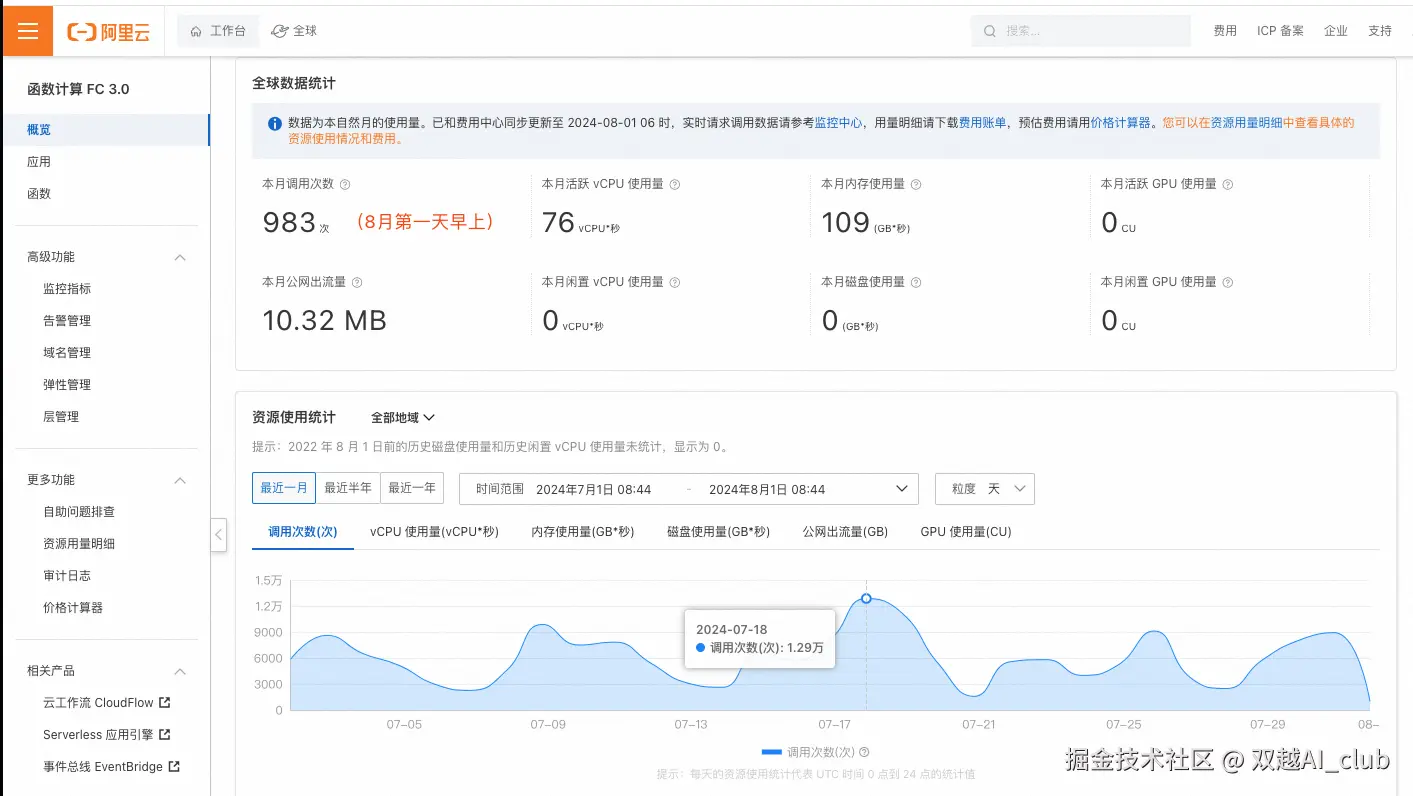Click the end time 2024年8月1日 08:44
Viewport: 1413px width, 796px height.
[x=767, y=490]
